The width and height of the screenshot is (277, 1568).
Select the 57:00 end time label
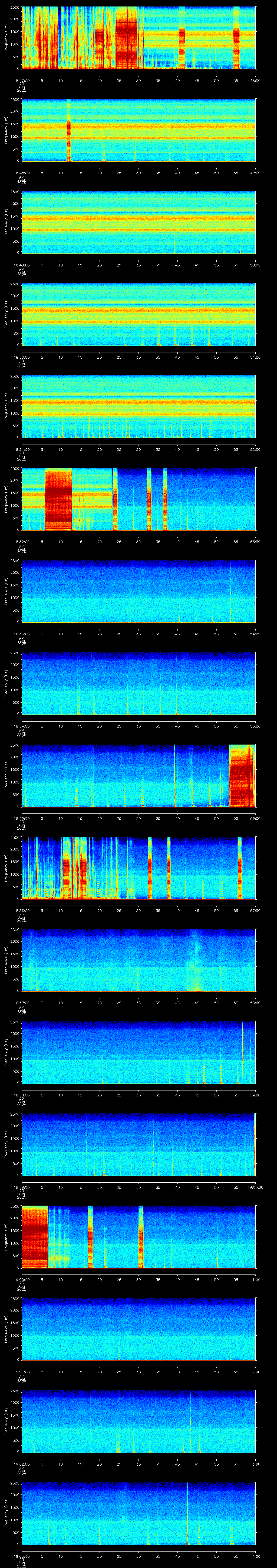coord(255,910)
